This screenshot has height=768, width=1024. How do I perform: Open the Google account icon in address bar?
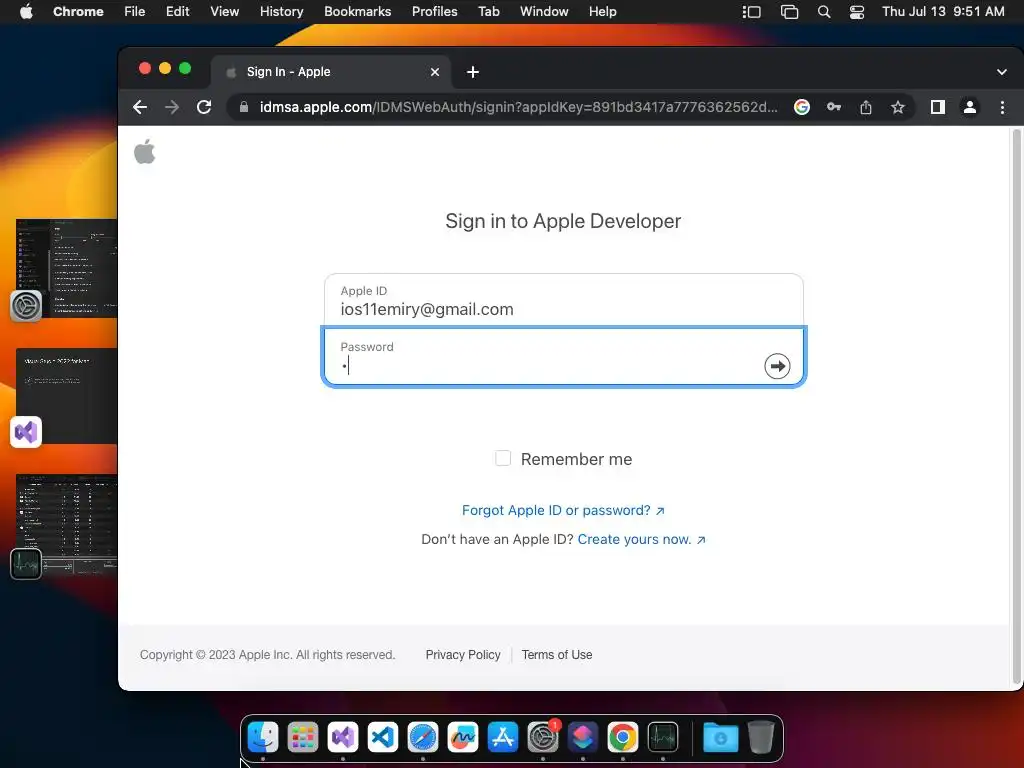point(802,107)
